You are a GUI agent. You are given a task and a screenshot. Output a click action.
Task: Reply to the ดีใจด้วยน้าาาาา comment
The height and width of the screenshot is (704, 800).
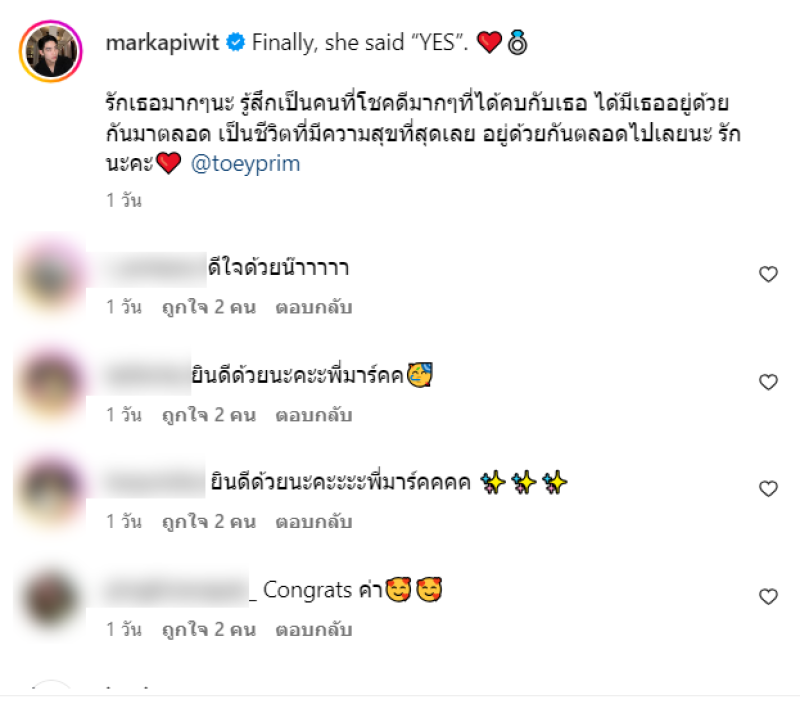(314, 308)
